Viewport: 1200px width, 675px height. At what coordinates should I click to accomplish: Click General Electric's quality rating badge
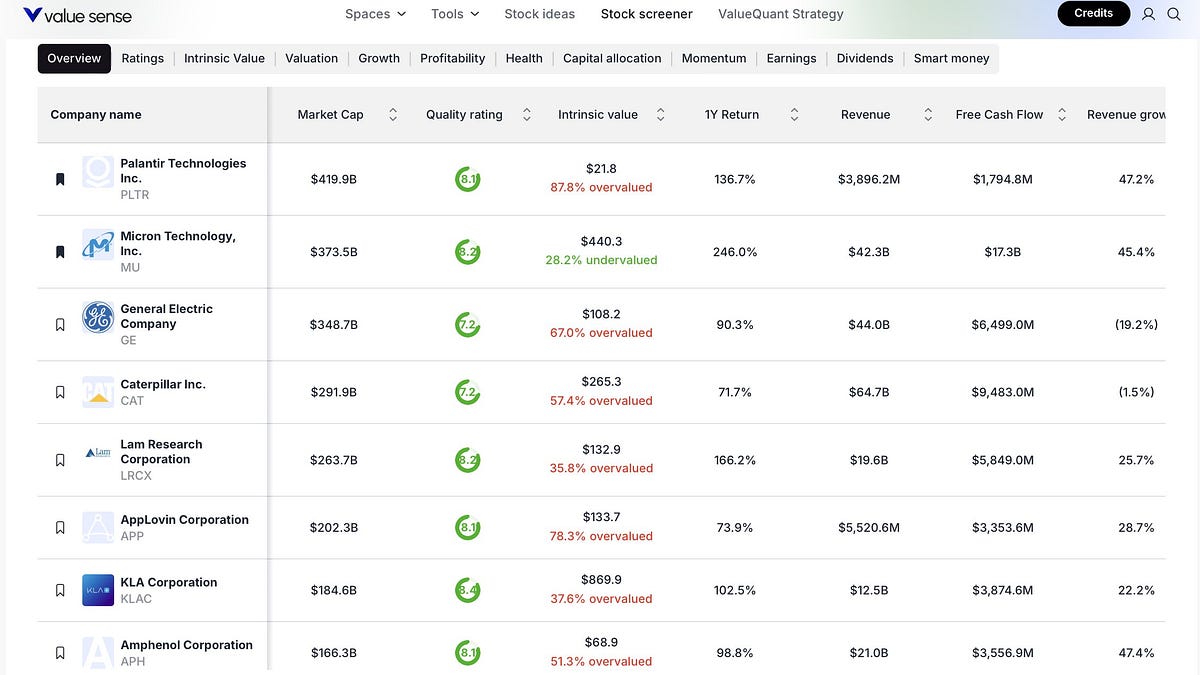coord(467,325)
